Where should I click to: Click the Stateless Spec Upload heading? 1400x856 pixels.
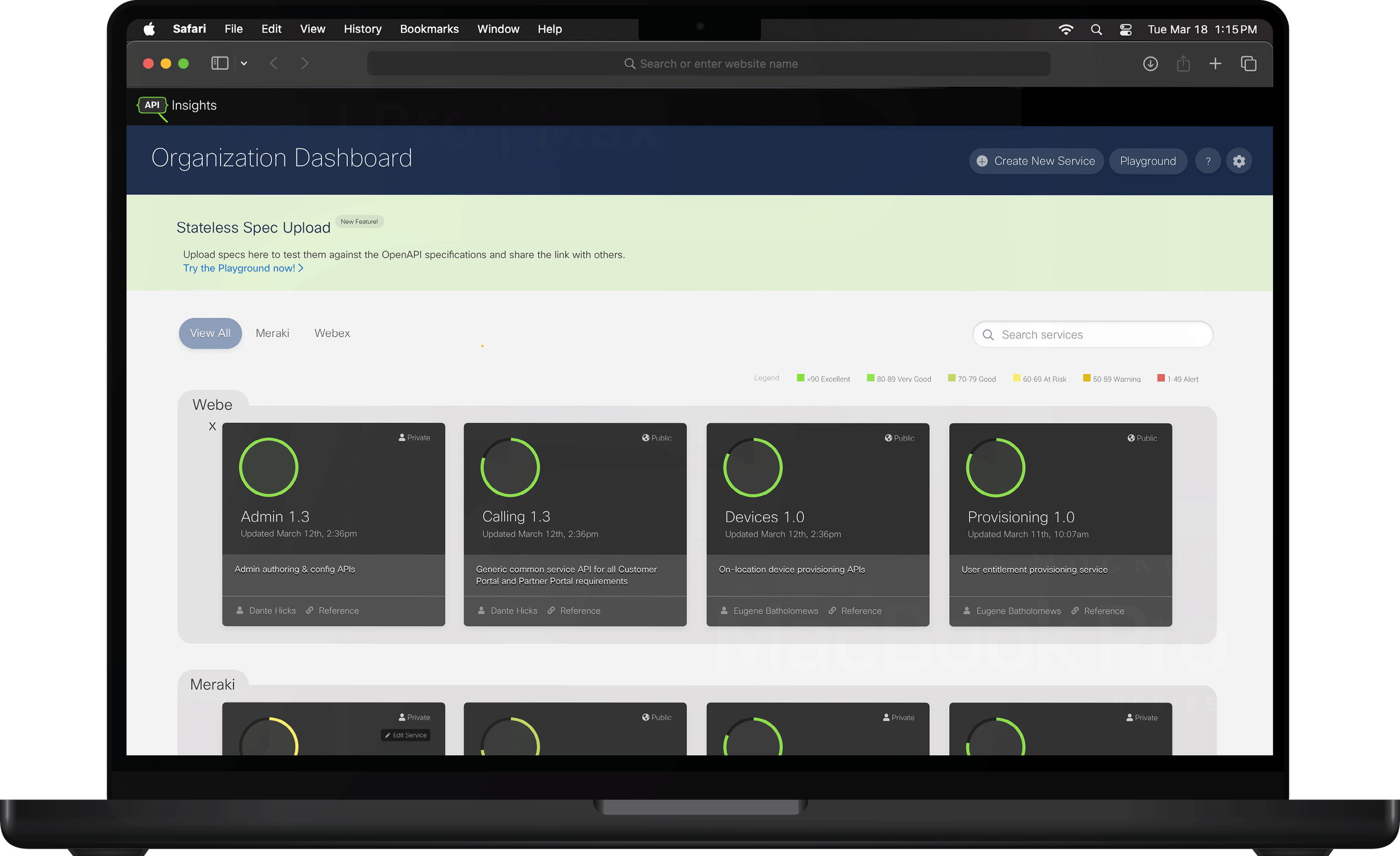click(254, 228)
